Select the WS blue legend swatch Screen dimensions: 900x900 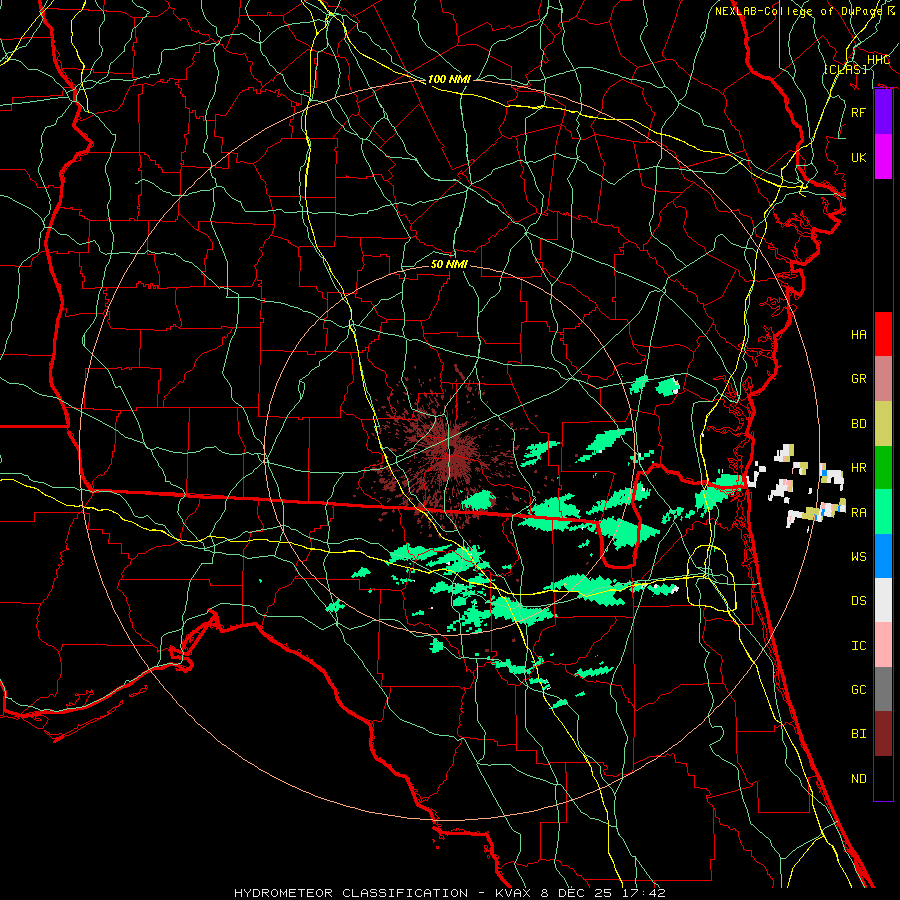tap(883, 556)
